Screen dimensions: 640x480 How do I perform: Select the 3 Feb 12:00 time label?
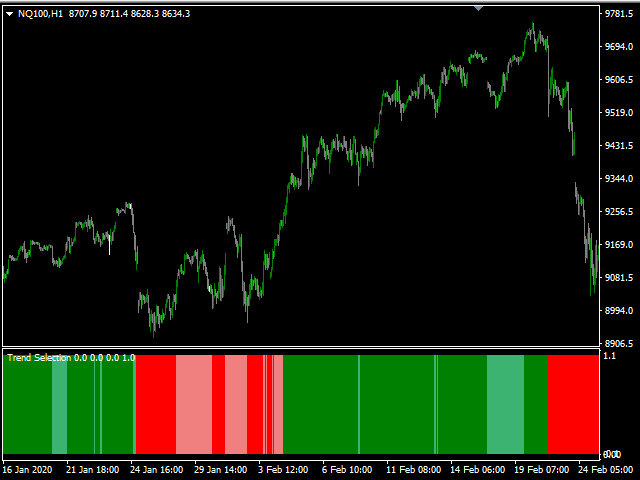(284, 468)
